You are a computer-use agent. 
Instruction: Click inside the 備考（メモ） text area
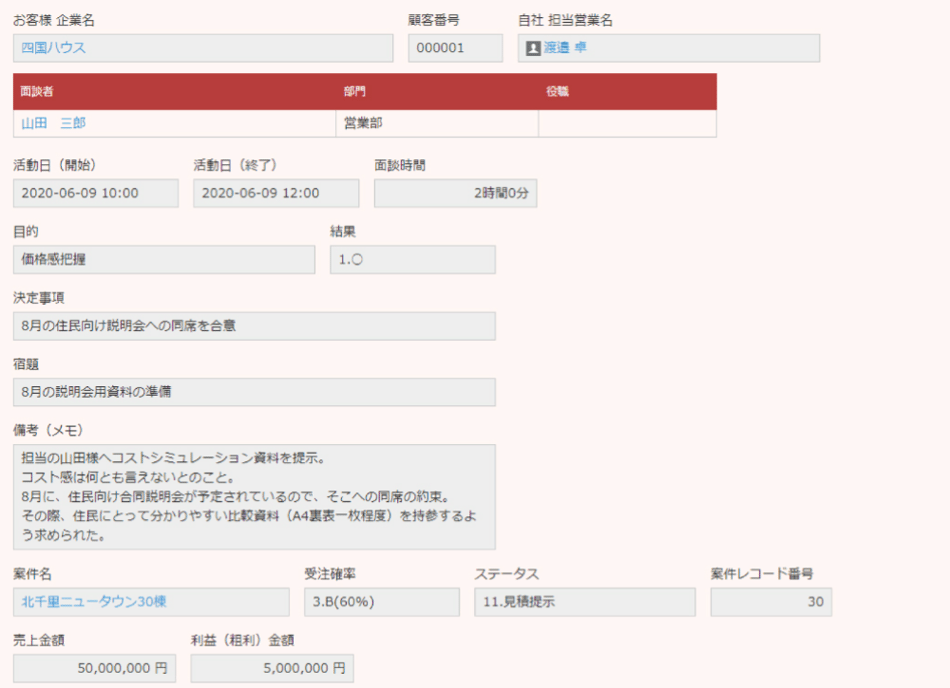[x=254, y=497]
